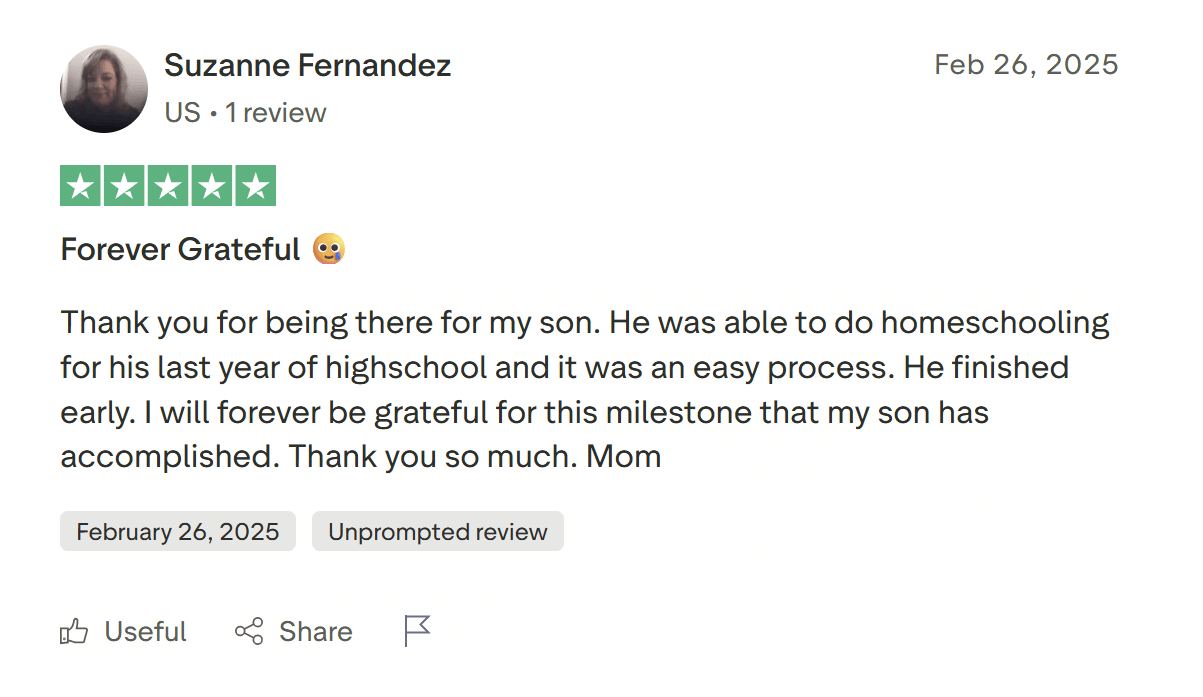This screenshot has height=697, width=1203.
Task: Open the 'Forever Grateful' review title
Action: (180, 249)
